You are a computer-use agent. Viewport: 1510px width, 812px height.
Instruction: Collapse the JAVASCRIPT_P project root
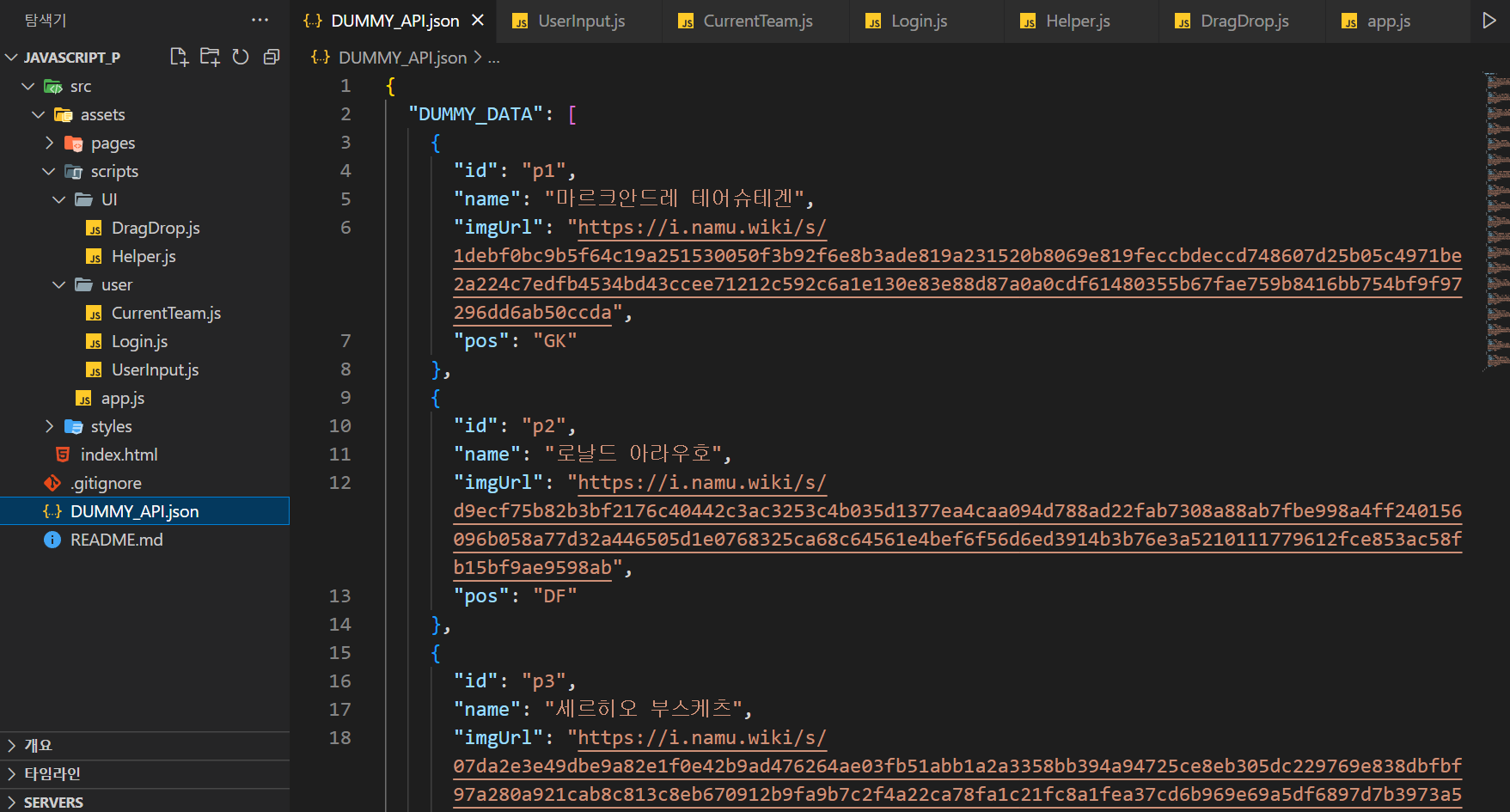click(x=11, y=58)
